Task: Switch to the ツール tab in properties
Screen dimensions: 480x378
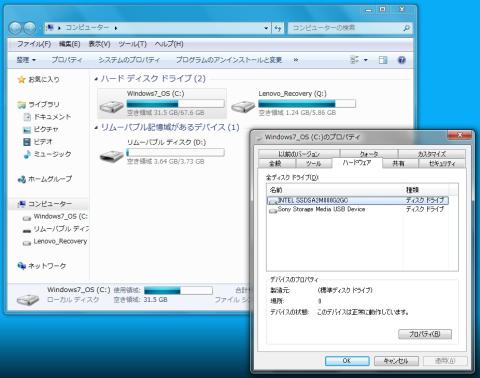Action: 314,164
